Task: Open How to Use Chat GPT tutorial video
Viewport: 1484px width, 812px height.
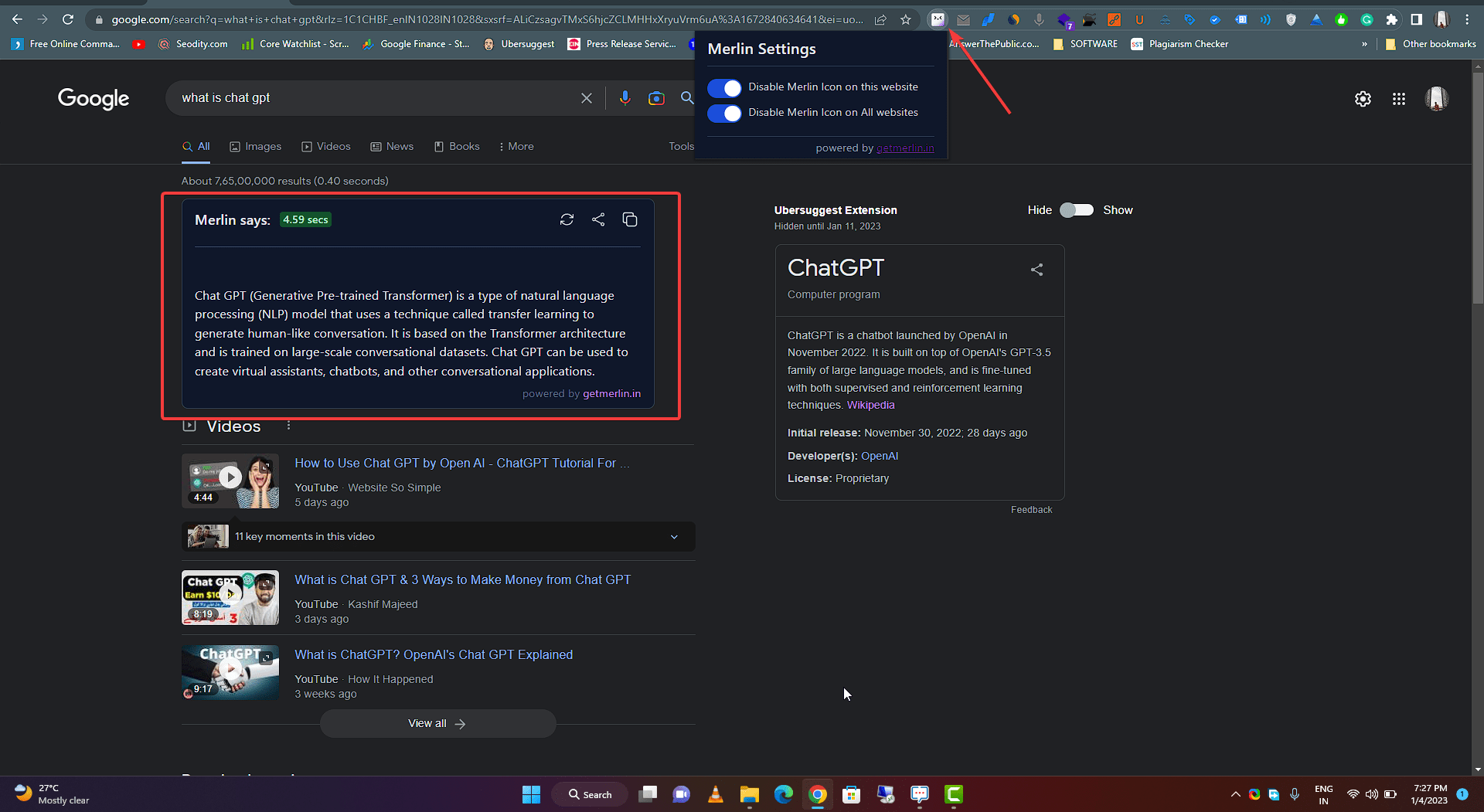Action: tap(462, 463)
